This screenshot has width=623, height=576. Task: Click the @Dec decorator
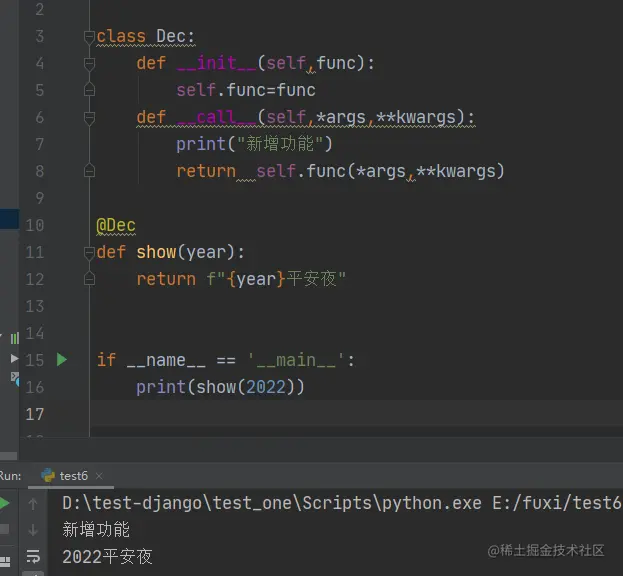pyautogui.click(x=116, y=225)
